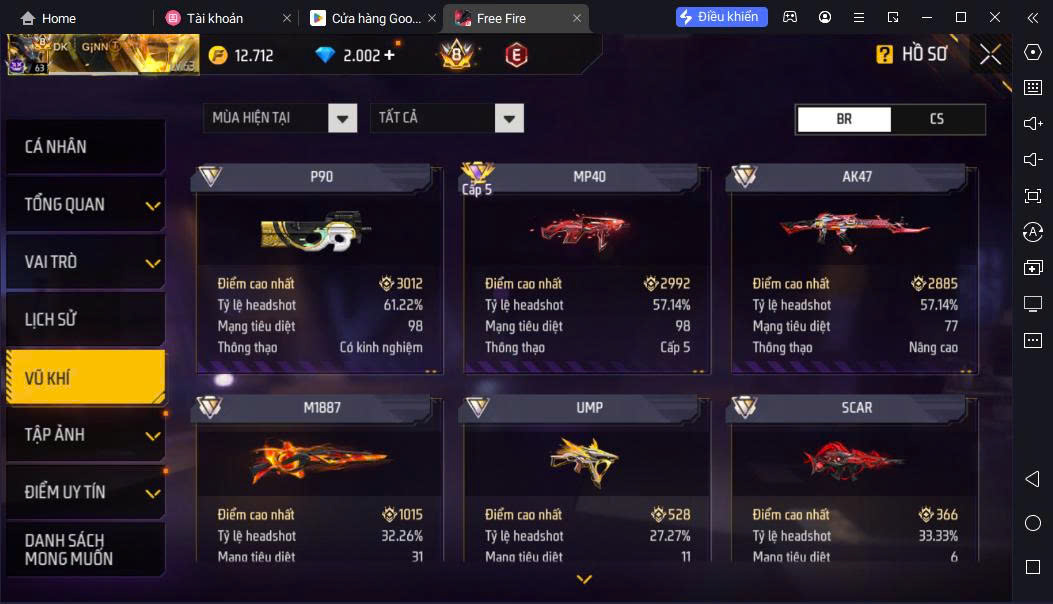Close the HỒ SƠ profile screen
1053x604 pixels.
tap(990, 54)
